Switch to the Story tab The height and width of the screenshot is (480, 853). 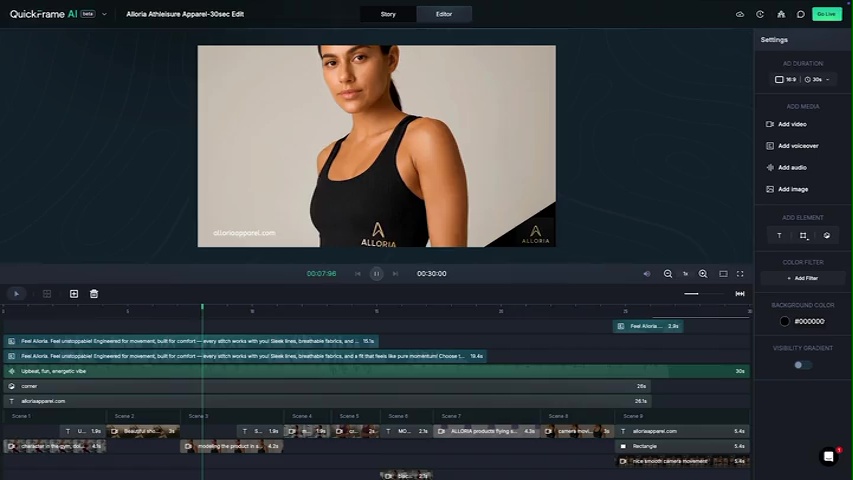[388, 14]
